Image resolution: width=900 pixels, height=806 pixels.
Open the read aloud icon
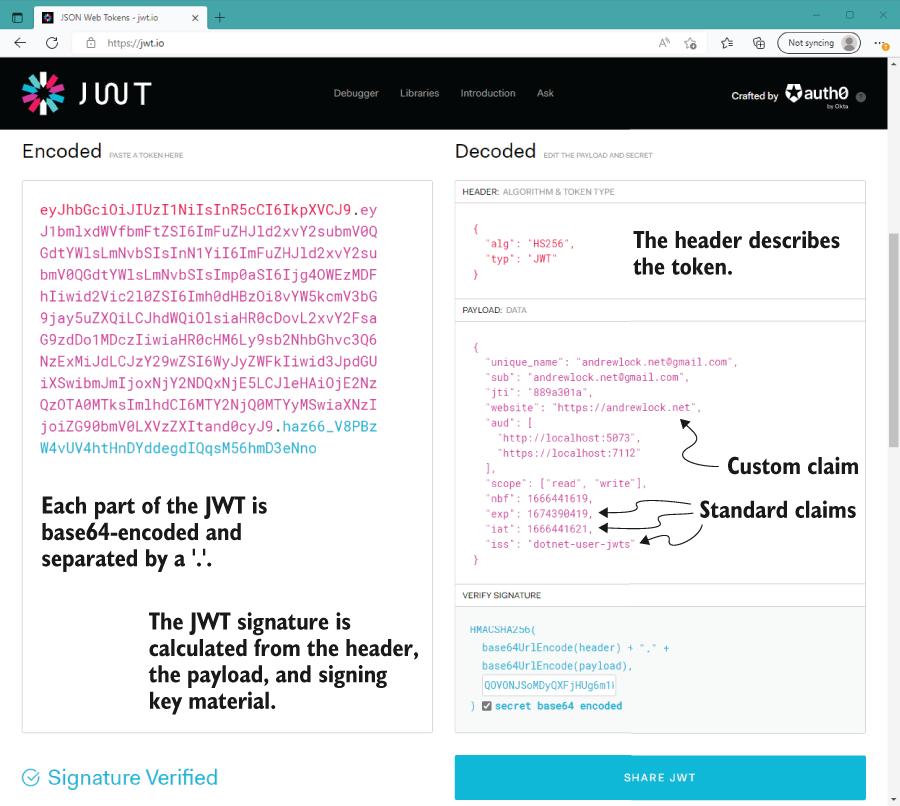point(664,43)
